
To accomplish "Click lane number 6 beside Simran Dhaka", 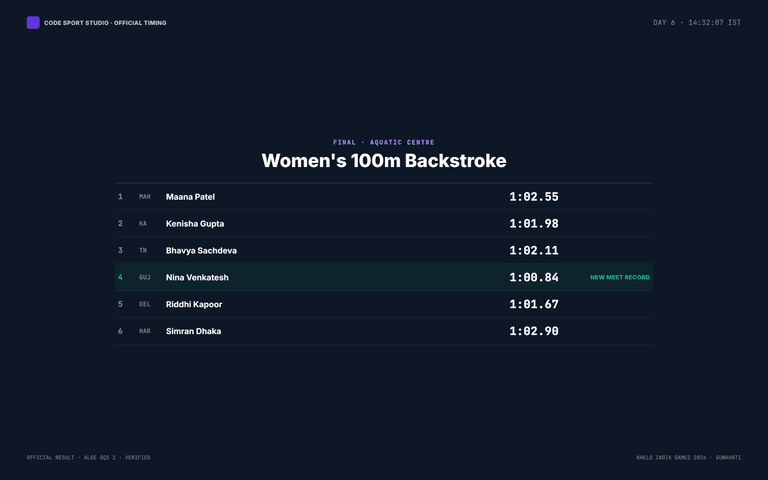I will (120, 331).
